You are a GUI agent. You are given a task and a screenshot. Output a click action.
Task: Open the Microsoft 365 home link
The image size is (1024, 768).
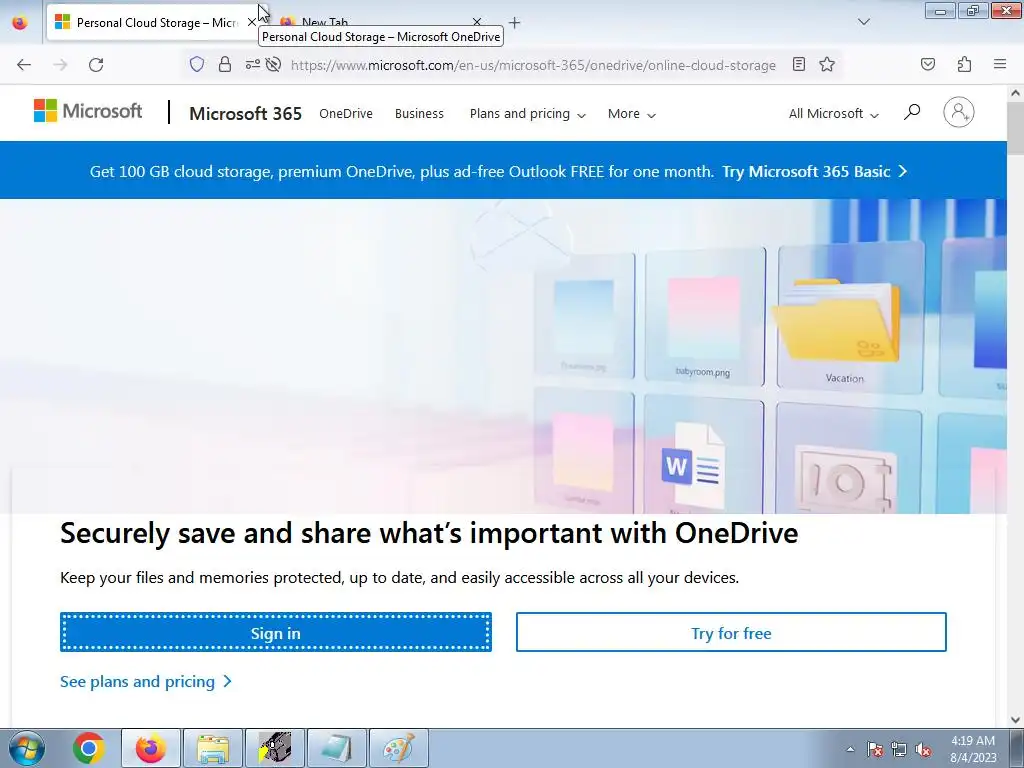point(246,114)
